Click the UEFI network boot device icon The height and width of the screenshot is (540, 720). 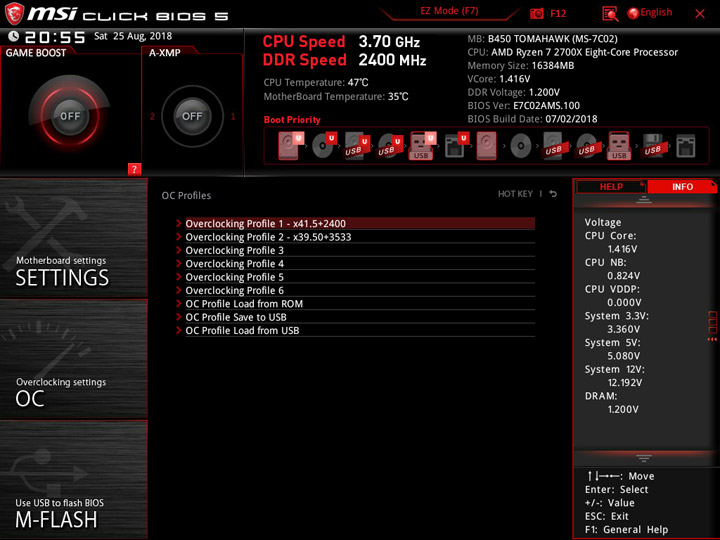pyautogui.click(x=456, y=146)
